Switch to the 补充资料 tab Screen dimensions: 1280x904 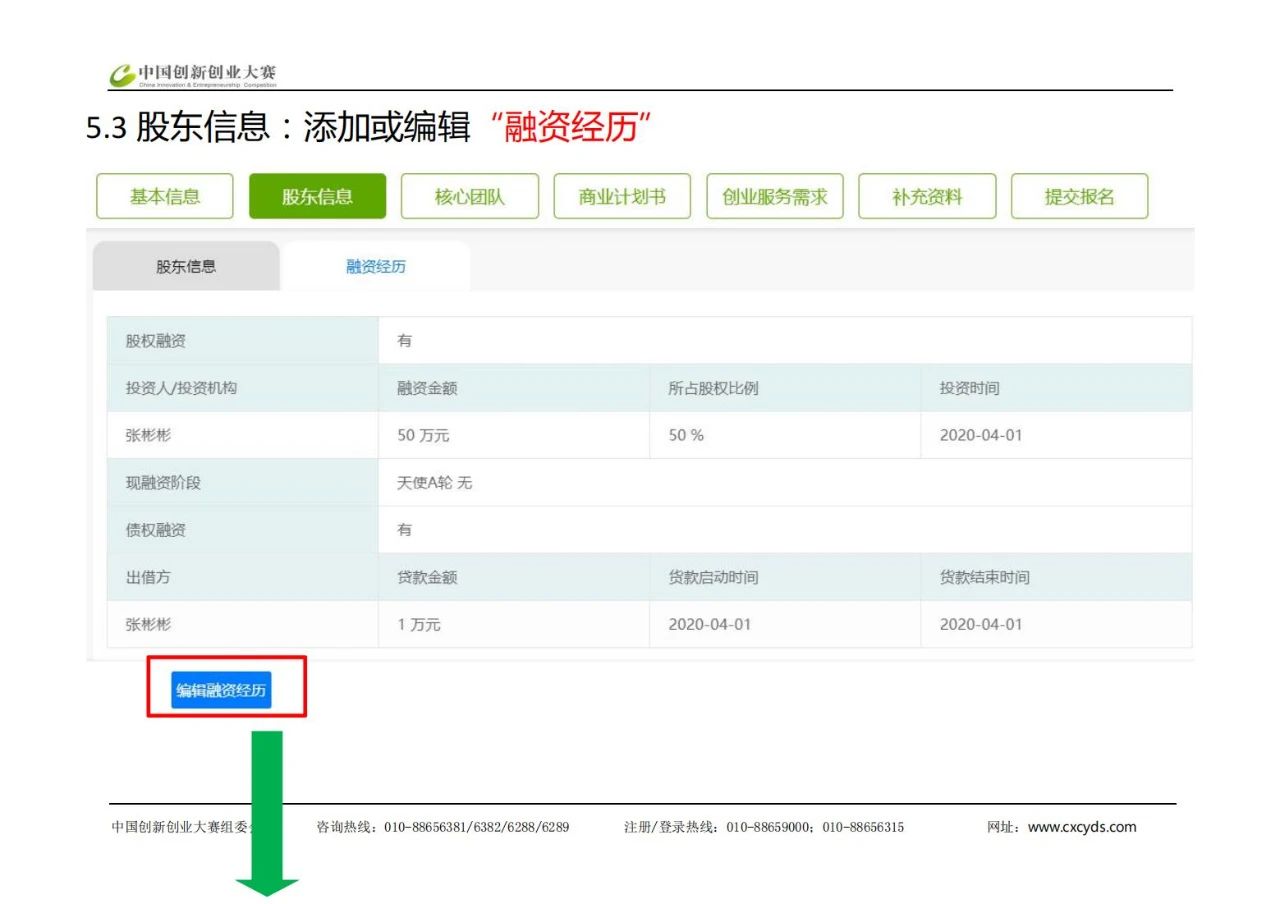927,197
